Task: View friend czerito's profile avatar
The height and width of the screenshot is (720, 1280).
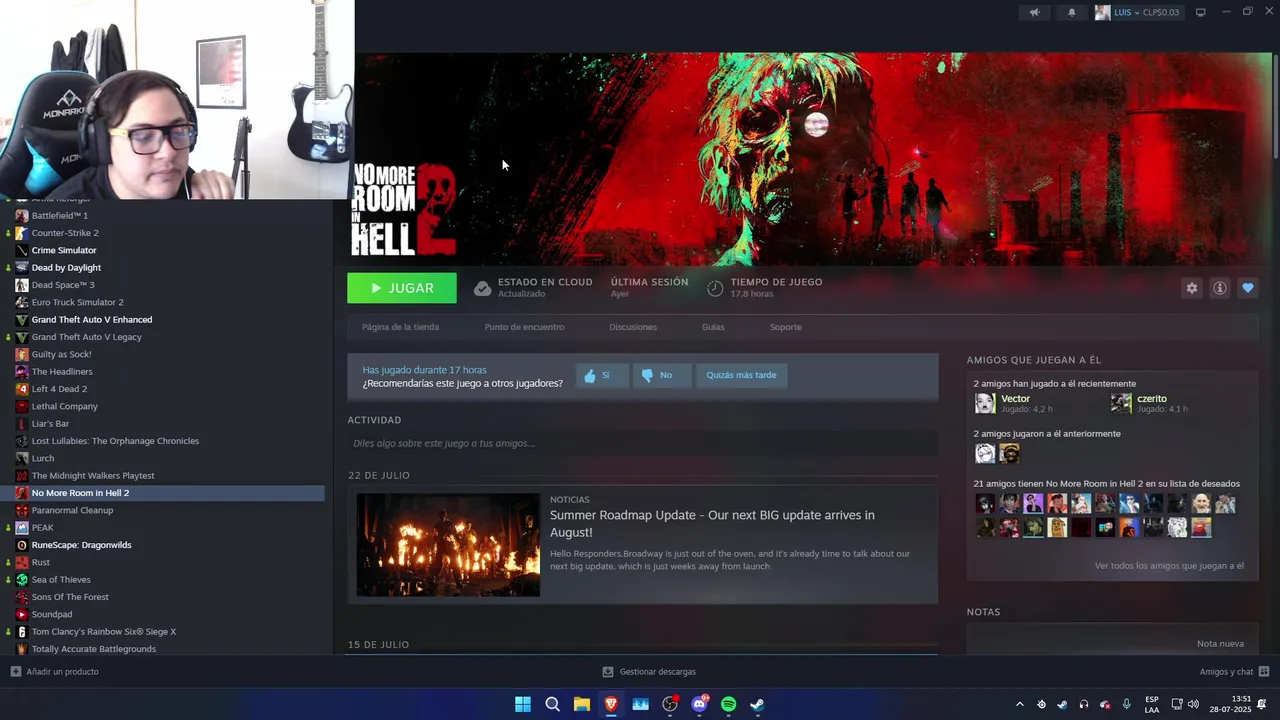Action: click(x=1121, y=403)
